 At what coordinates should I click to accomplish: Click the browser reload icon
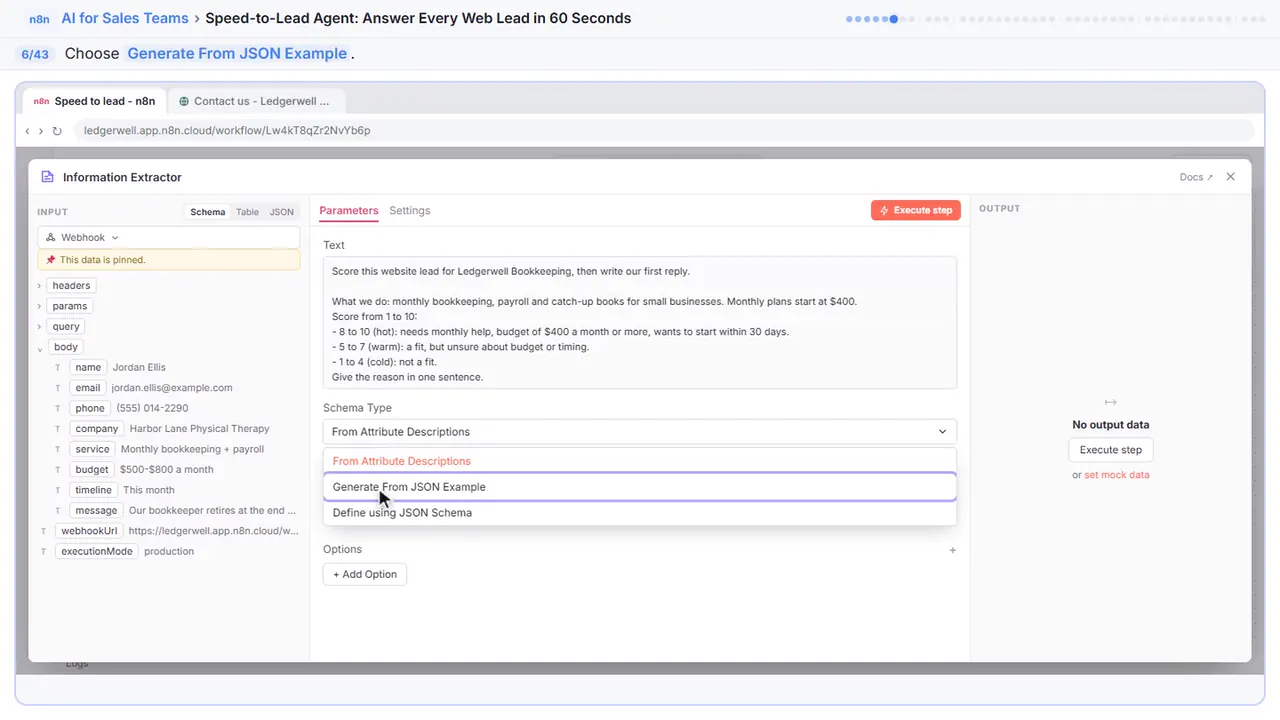point(57,131)
